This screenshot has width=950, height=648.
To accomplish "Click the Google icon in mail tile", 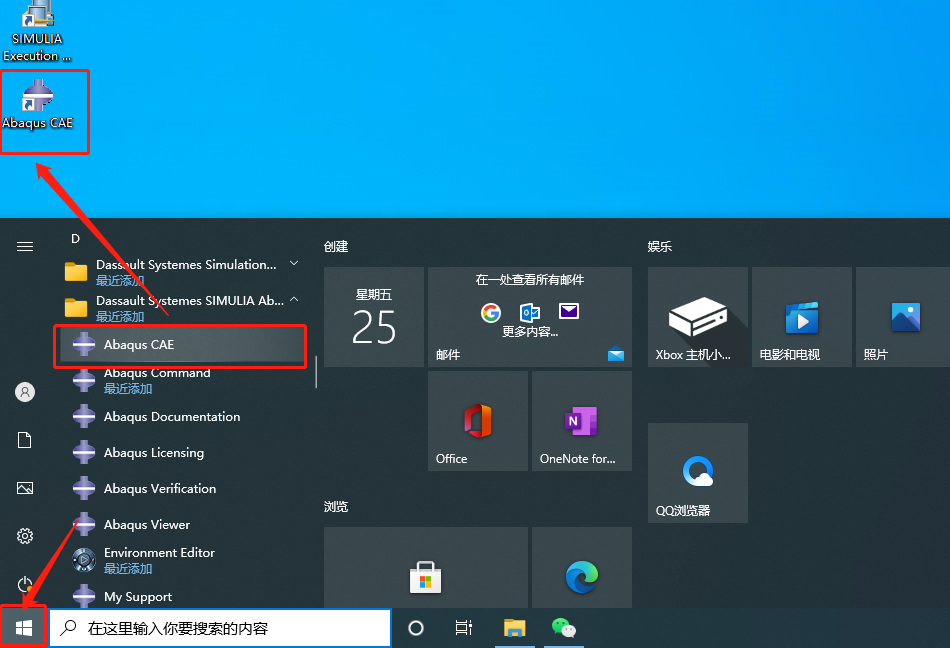I will 491,312.
